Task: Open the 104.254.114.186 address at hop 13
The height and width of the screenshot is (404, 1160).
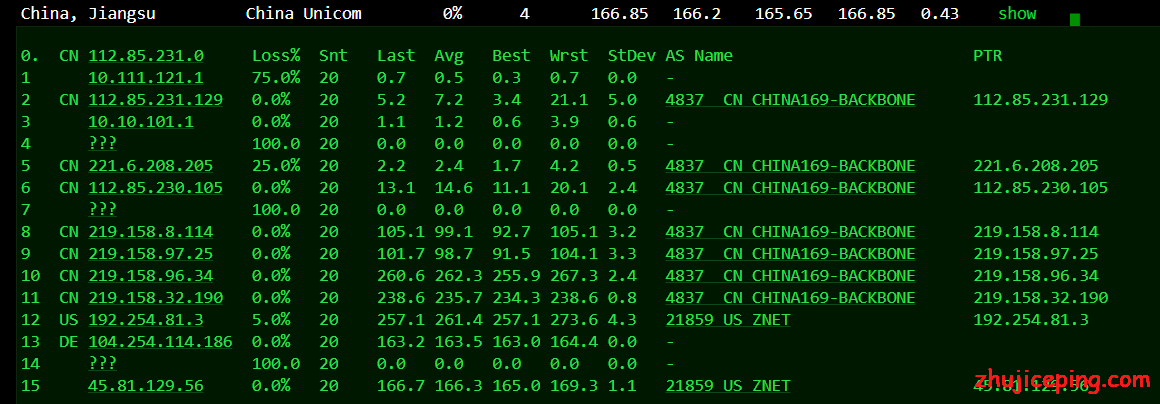Action: point(160,342)
